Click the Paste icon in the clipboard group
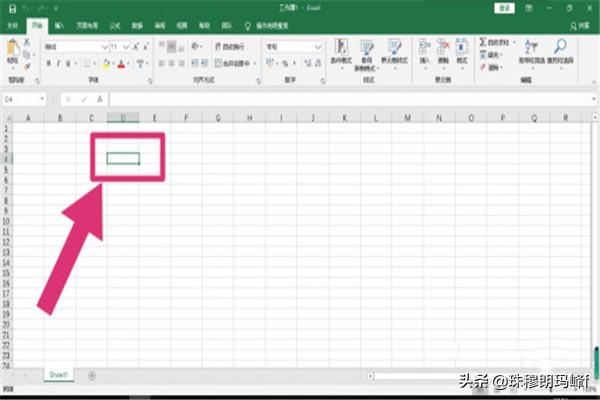The height and width of the screenshot is (400, 600). [13, 49]
